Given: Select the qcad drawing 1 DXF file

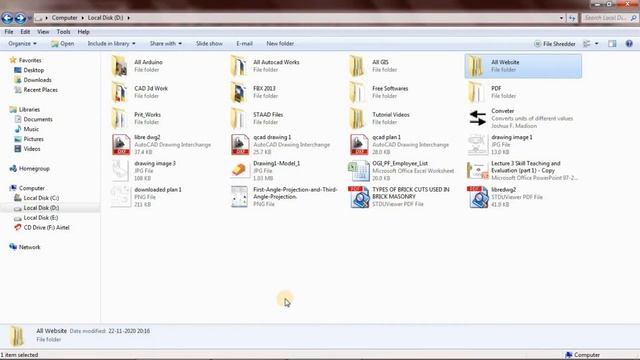Looking at the screenshot, I should pos(280,144).
